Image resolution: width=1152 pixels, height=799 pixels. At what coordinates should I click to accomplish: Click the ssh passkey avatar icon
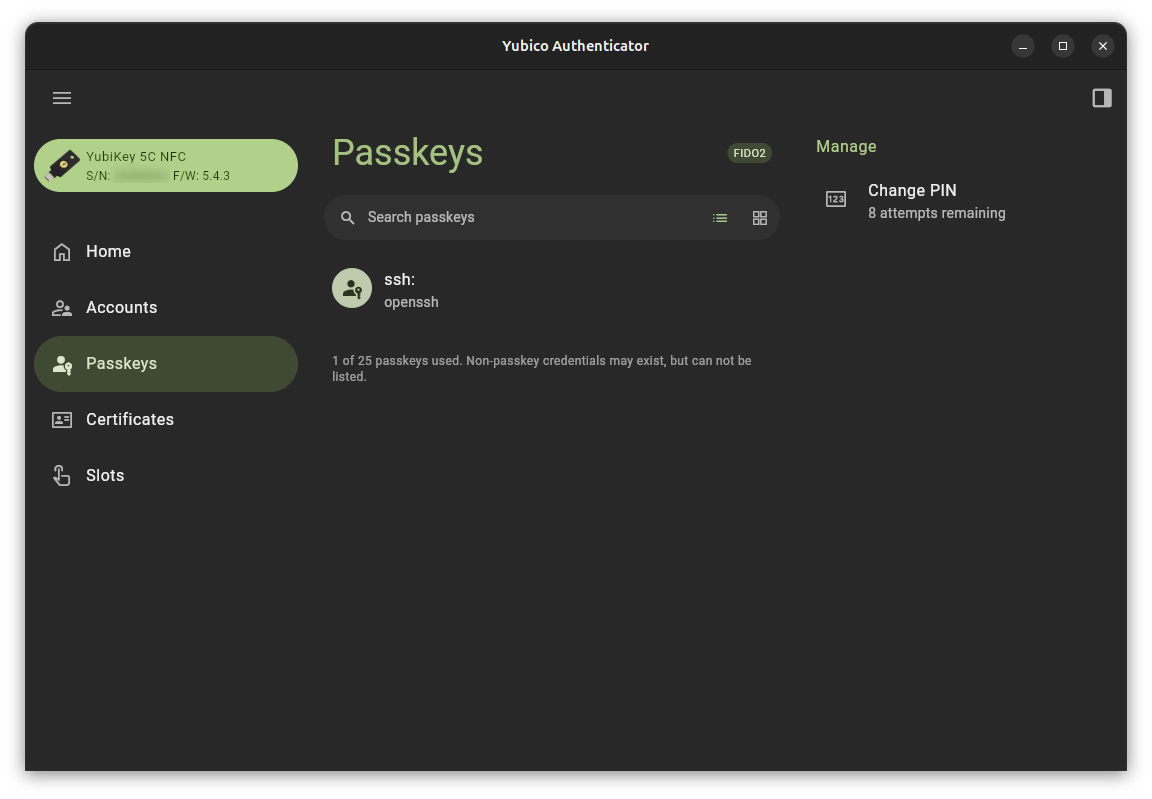click(x=352, y=288)
